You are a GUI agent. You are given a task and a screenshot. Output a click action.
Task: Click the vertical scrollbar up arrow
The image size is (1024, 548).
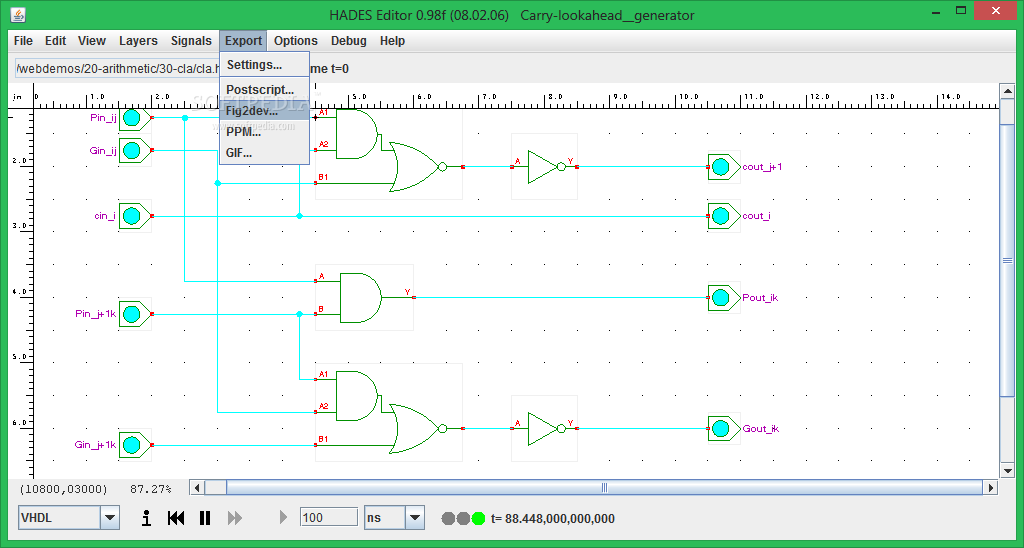[x=1008, y=91]
